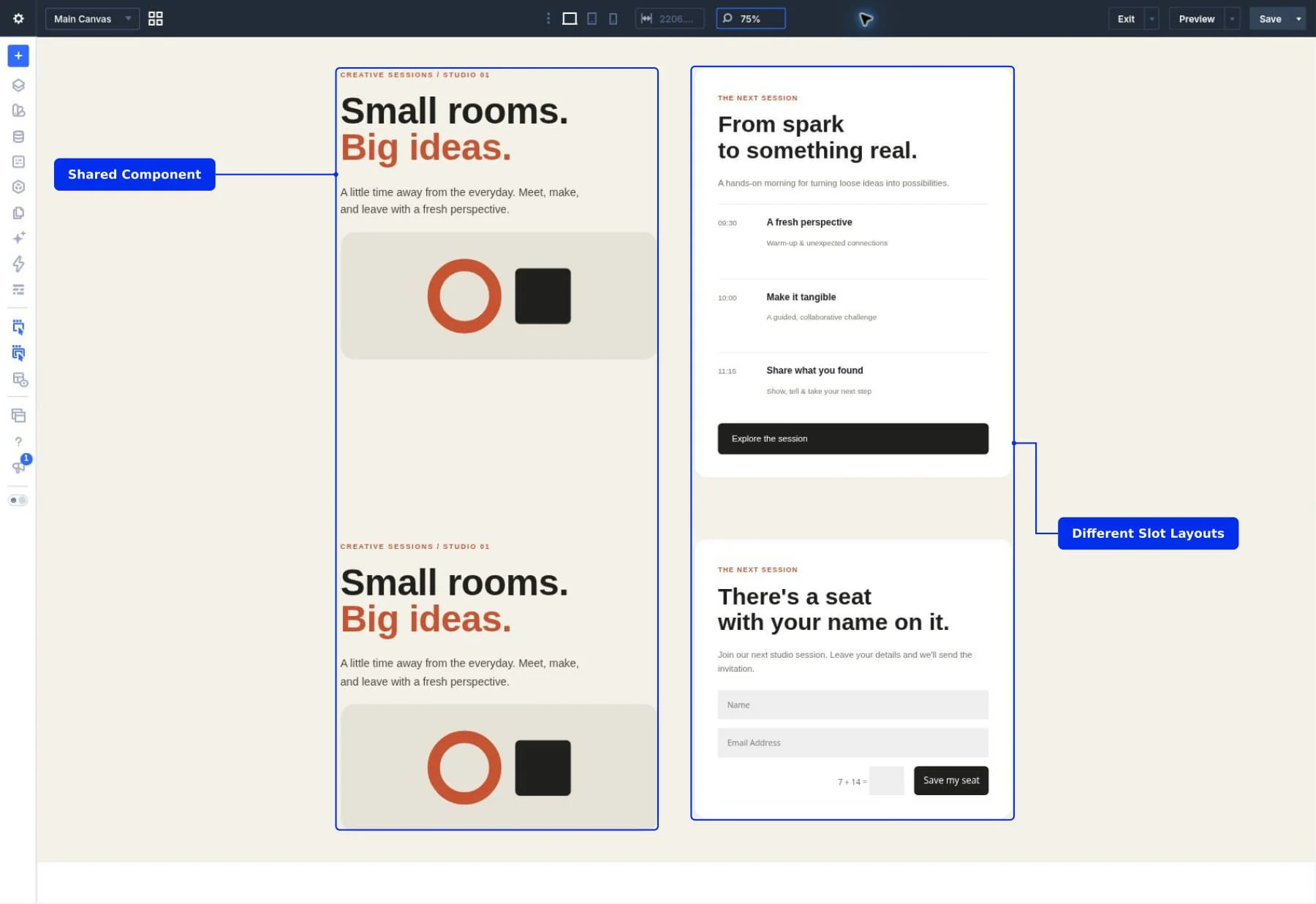Click the Explore the session button
Screen dimensions: 1316x904
click(x=852, y=438)
